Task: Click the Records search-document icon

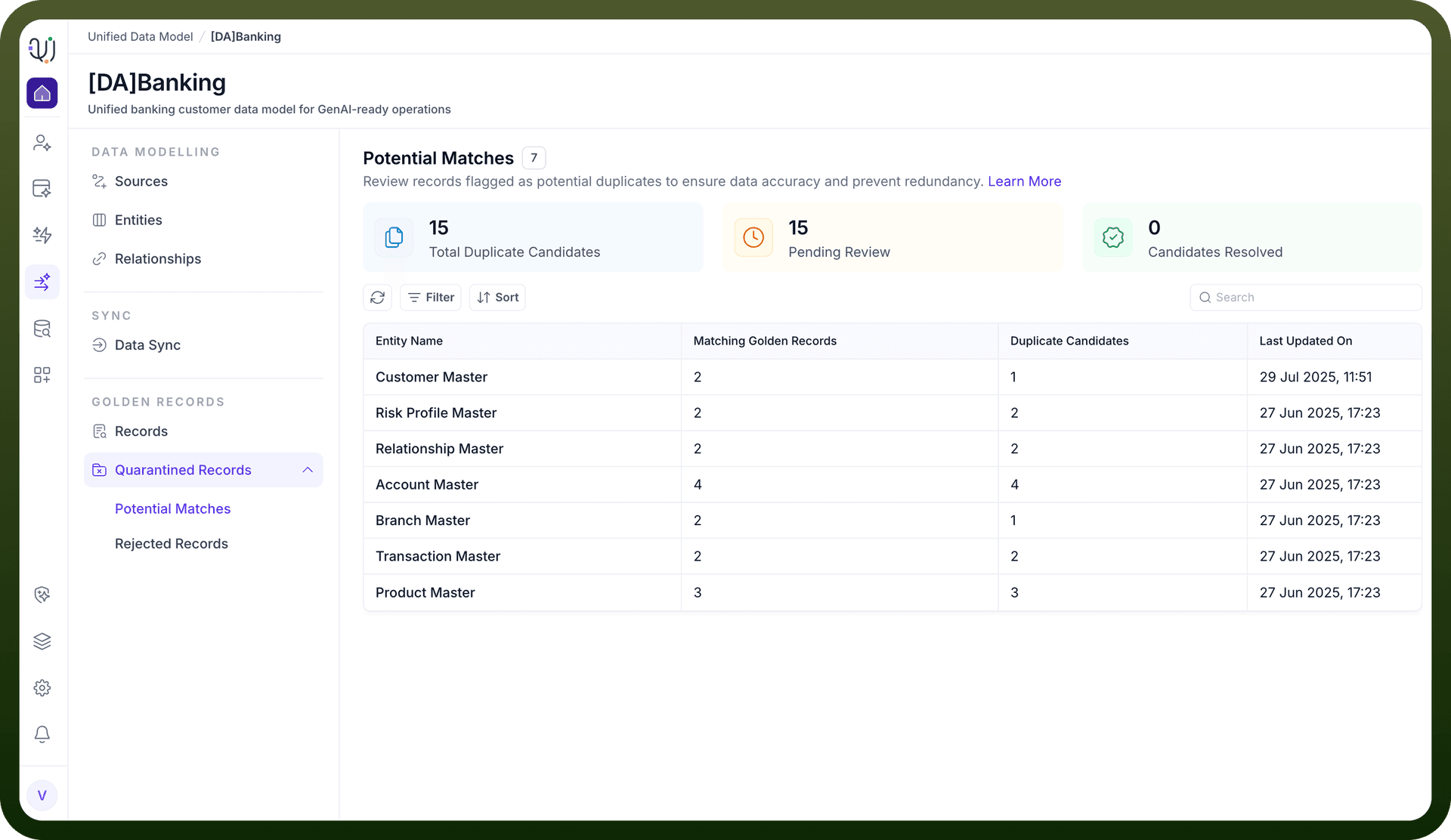Action: (99, 431)
